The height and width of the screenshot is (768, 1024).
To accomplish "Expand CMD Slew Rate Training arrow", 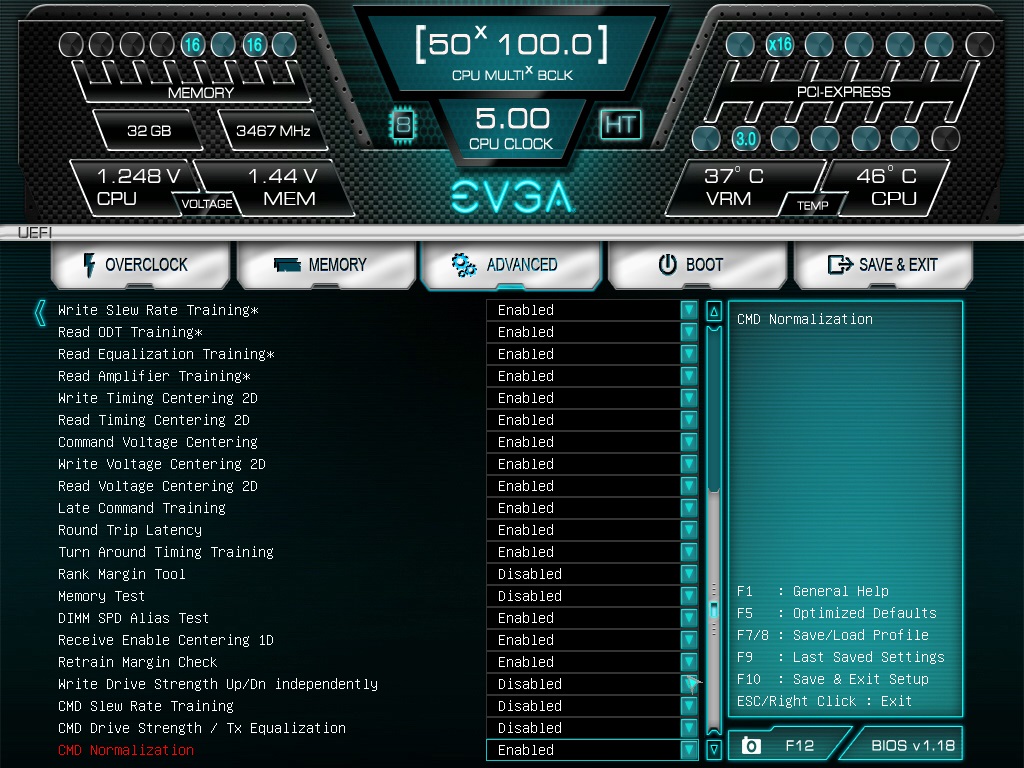I will click(688, 706).
